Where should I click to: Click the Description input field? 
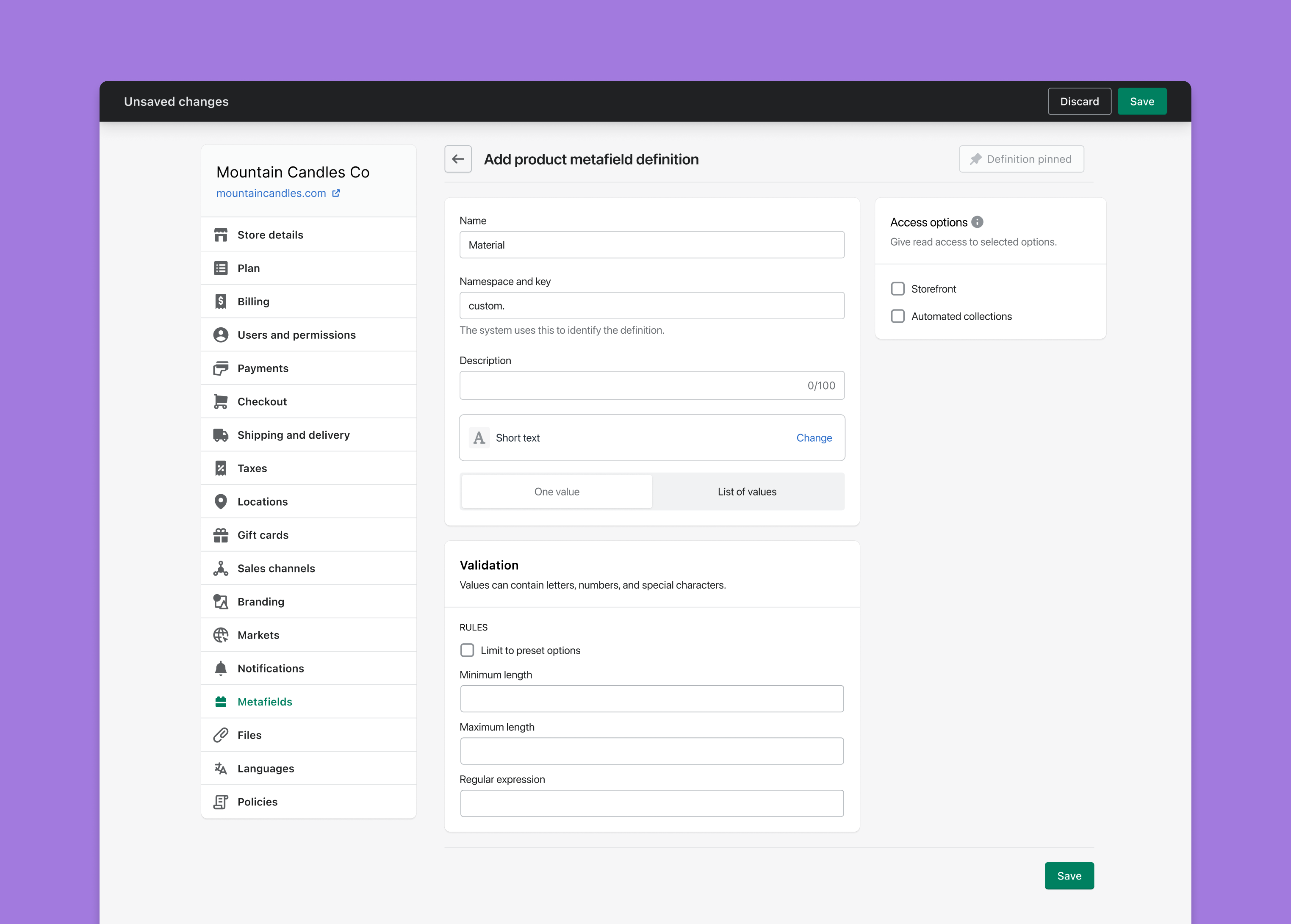651,385
